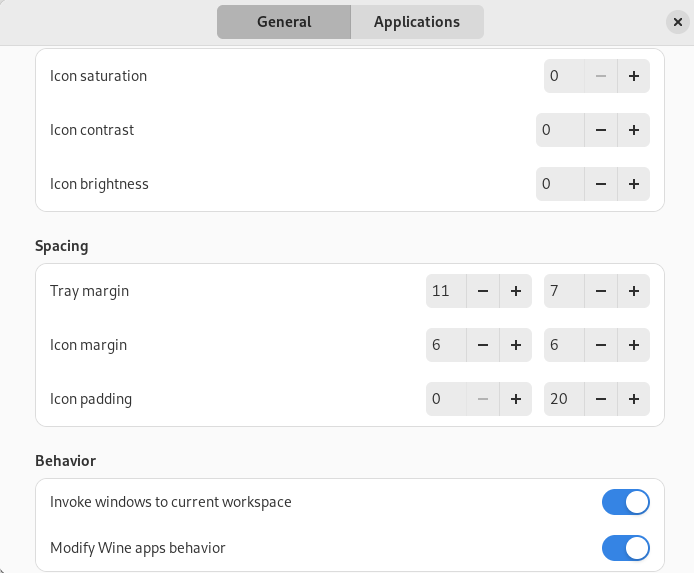Screen dimensions: 694x573
Task: Switch to the Applications tab
Action: coord(417,22)
